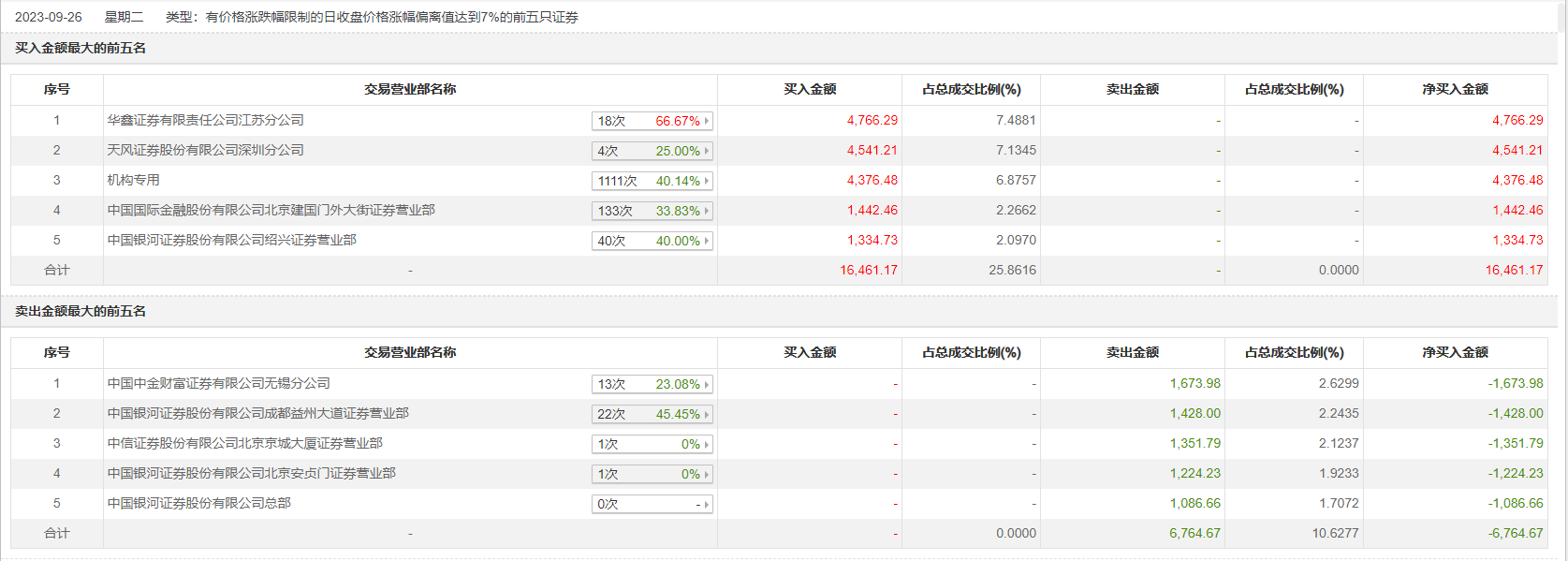
Task: Open 中国国际金融 北京建国门外大街 branch link
Action: (271, 210)
